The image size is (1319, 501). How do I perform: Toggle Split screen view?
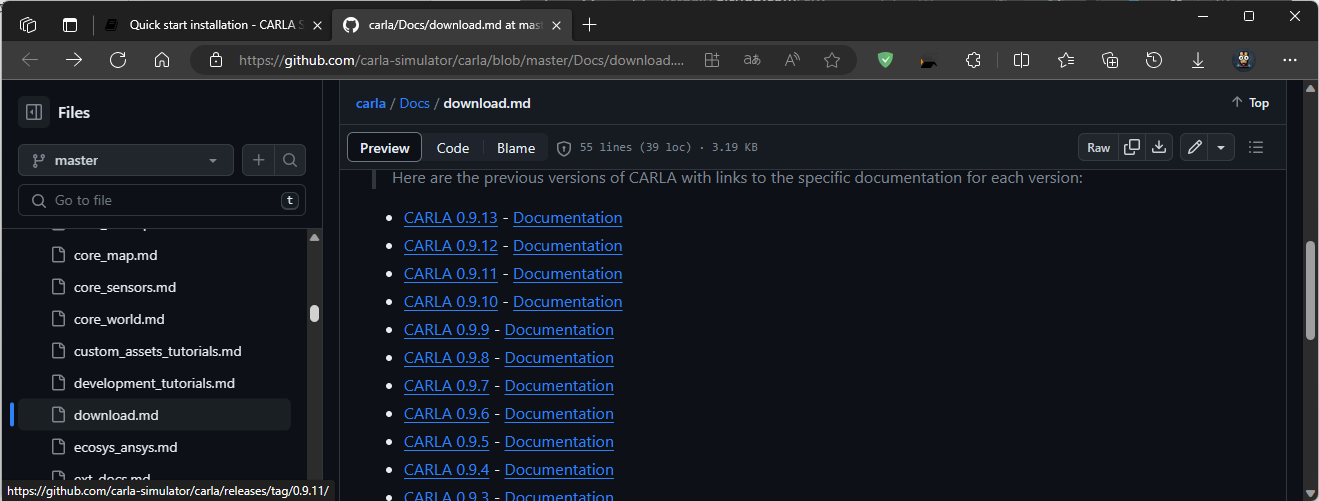1021,60
